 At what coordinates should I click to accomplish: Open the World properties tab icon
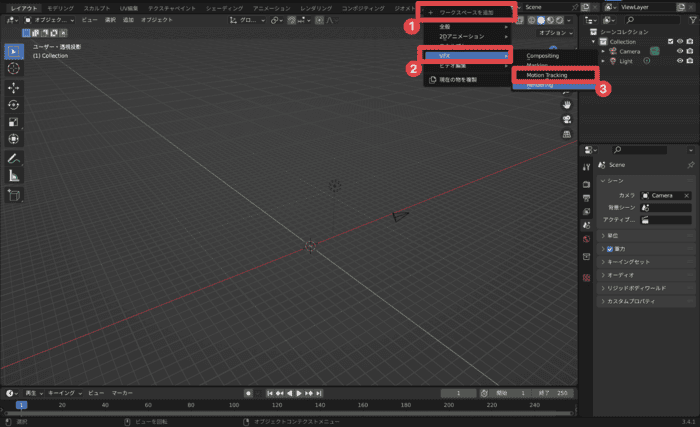pyautogui.click(x=587, y=239)
